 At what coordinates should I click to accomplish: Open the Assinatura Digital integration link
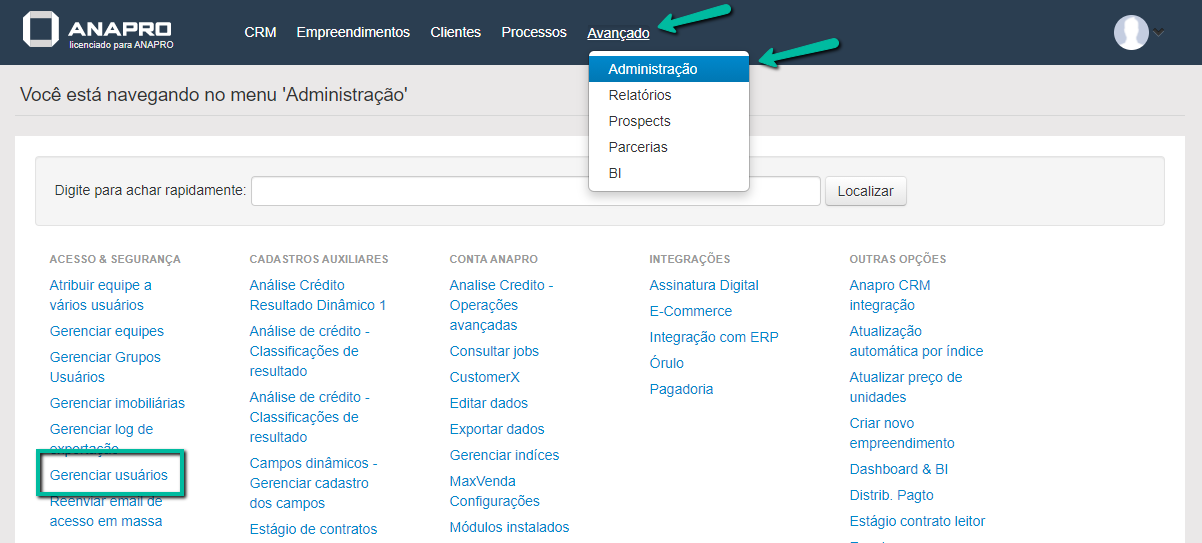[704, 285]
